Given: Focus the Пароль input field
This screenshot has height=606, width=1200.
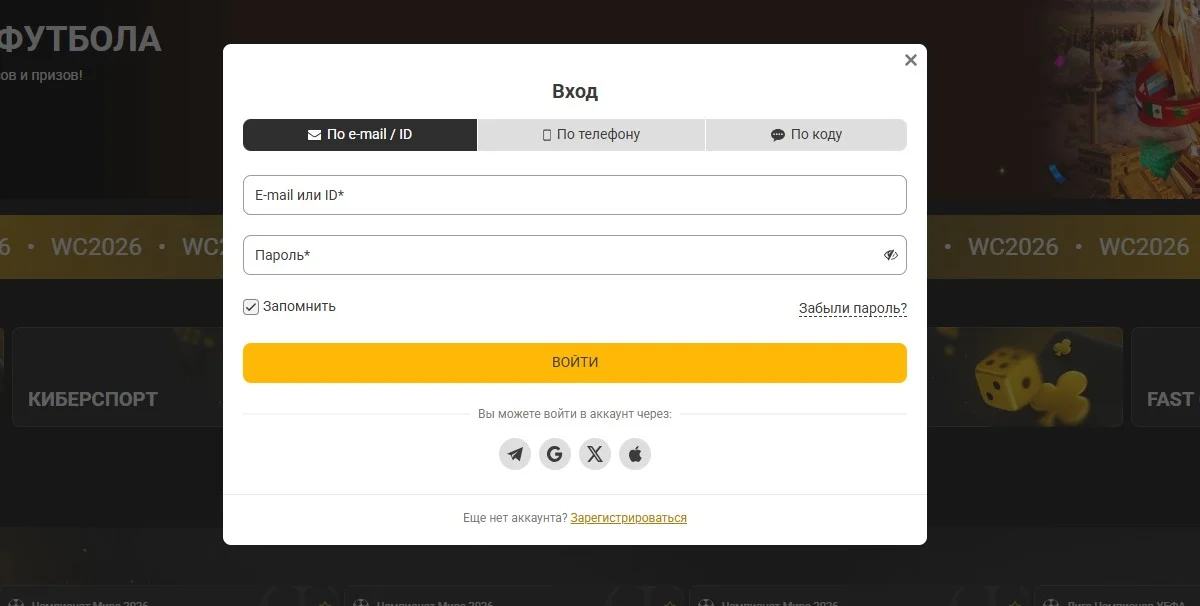Looking at the screenshot, I should tap(575, 255).
